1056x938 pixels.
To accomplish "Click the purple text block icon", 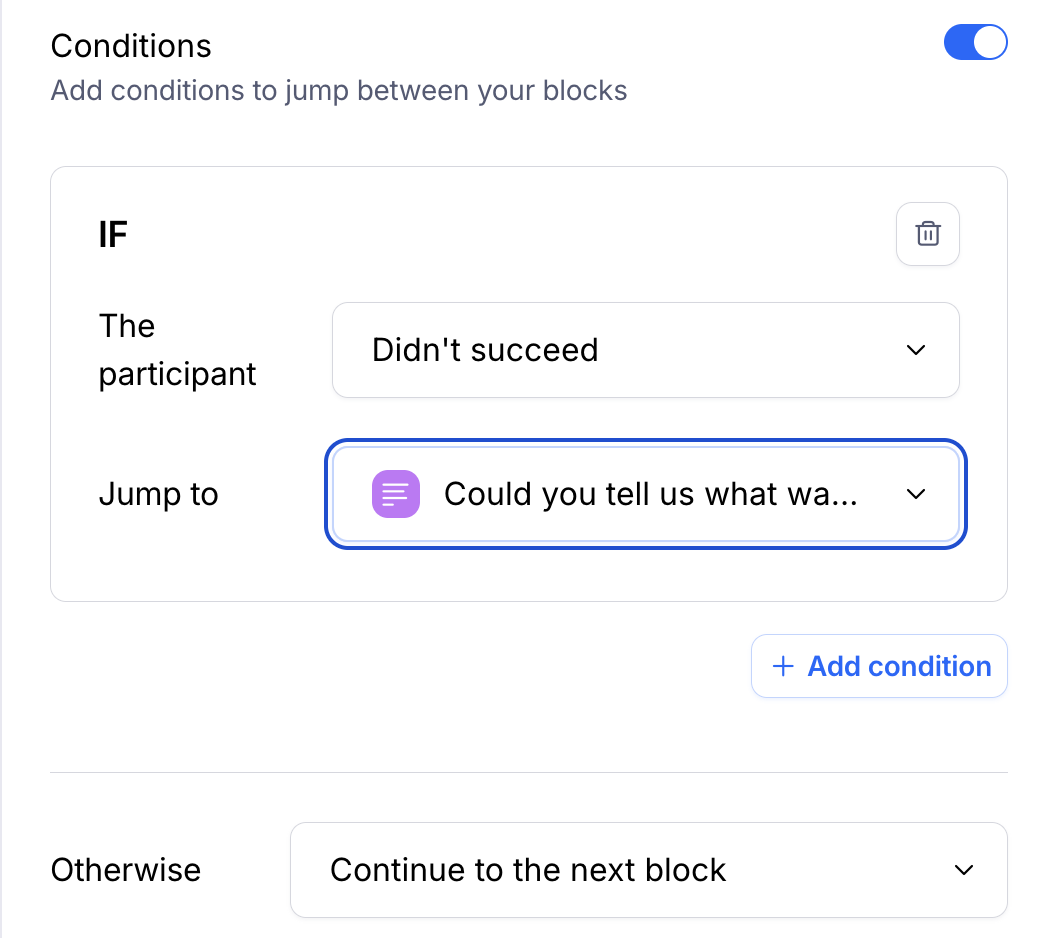I will 396,495.
